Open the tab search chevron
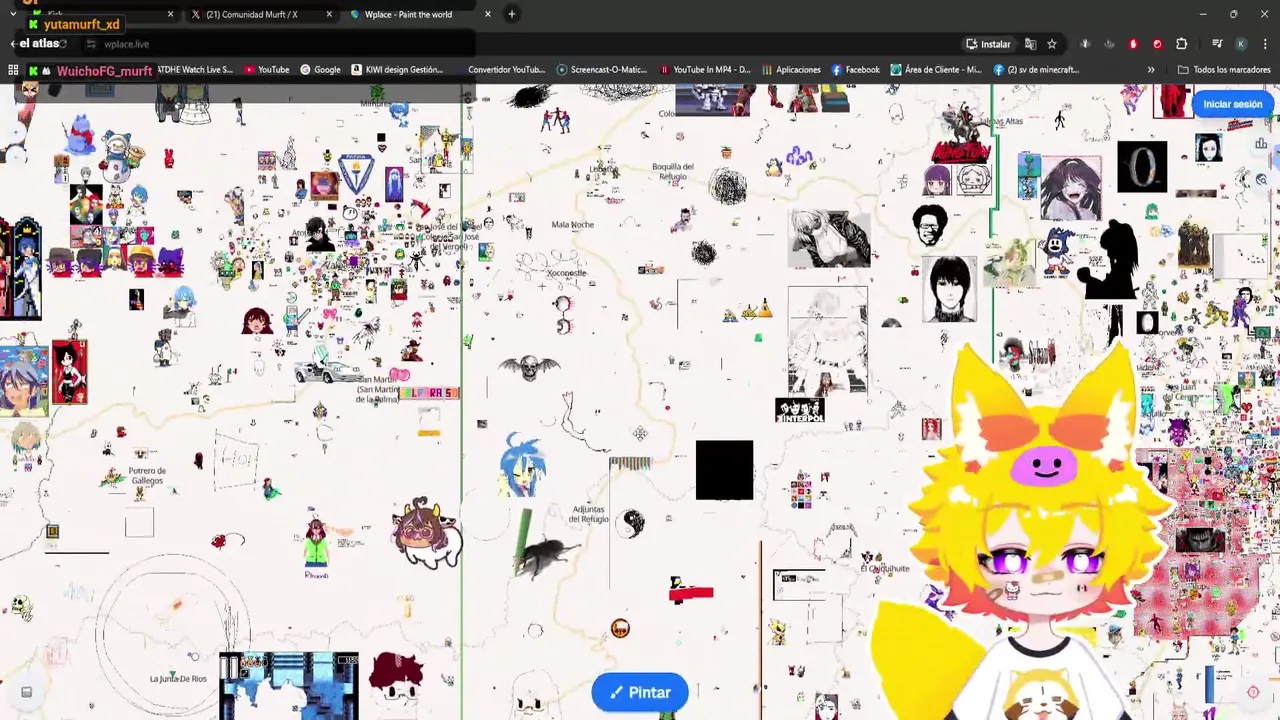Viewport: 1280px width, 720px height. tap(12, 14)
